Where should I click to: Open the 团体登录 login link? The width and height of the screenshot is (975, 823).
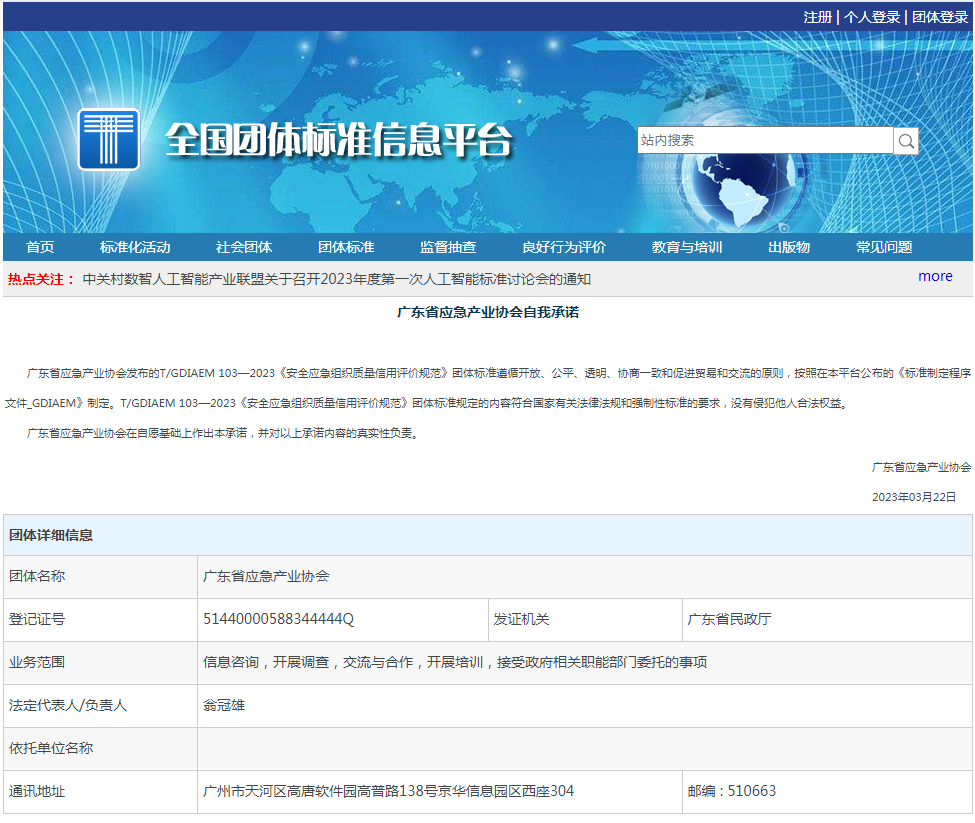939,17
